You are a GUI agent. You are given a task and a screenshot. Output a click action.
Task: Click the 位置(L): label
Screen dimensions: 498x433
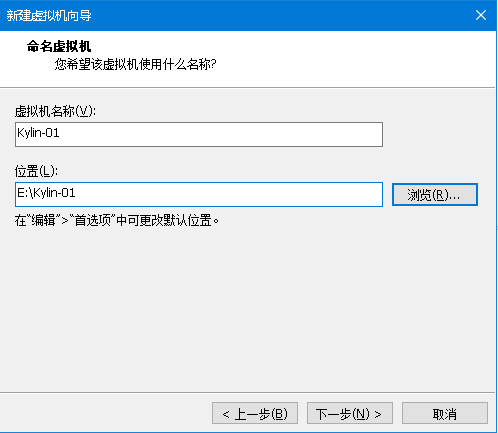(x=36, y=171)
